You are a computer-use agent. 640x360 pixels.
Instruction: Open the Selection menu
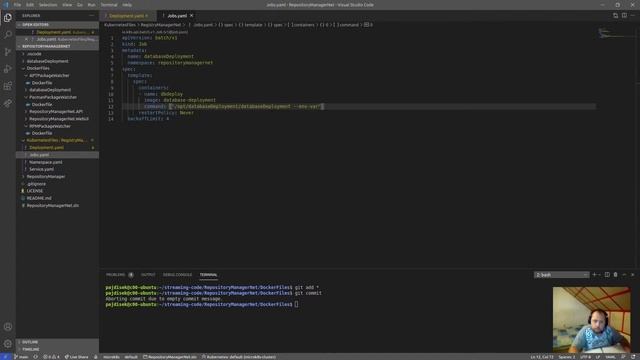pyautogui.click(x=48, y=5)
